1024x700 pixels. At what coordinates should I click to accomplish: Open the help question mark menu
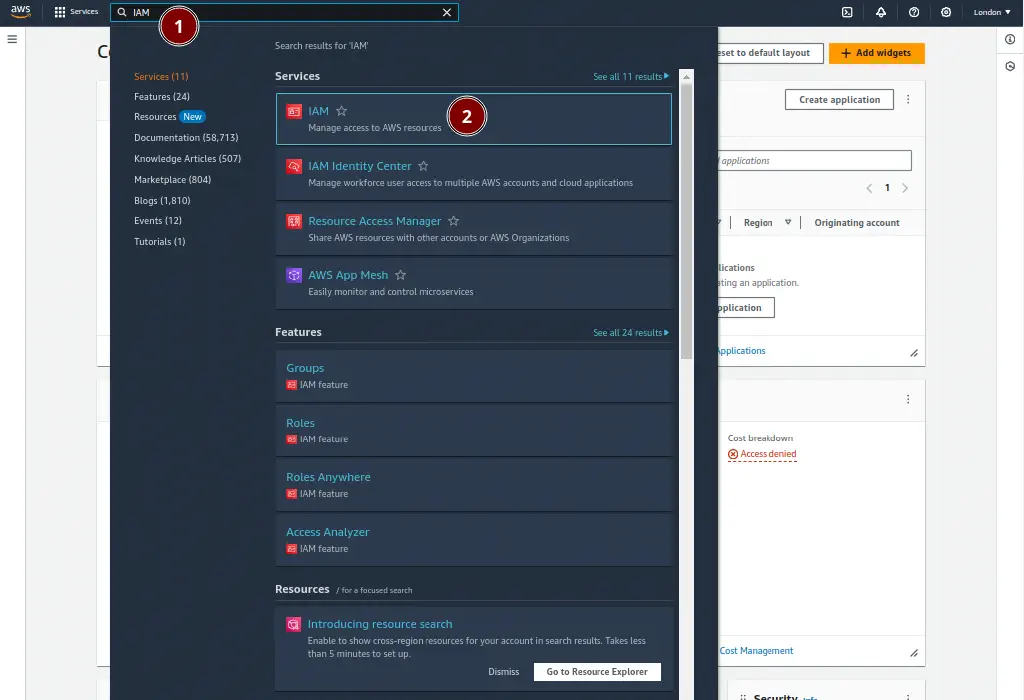[x=914, y=12]
